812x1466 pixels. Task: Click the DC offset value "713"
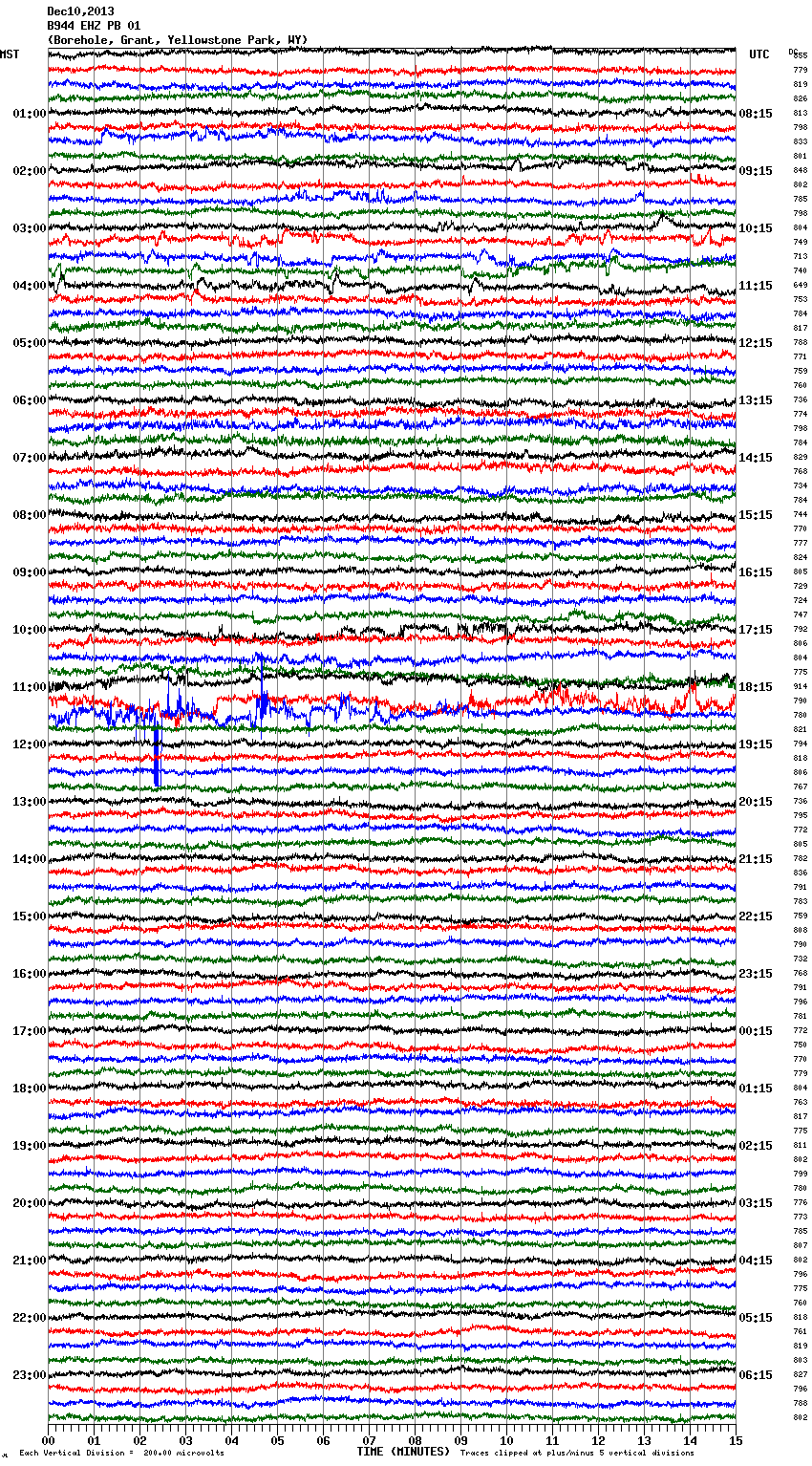[801, 257]
